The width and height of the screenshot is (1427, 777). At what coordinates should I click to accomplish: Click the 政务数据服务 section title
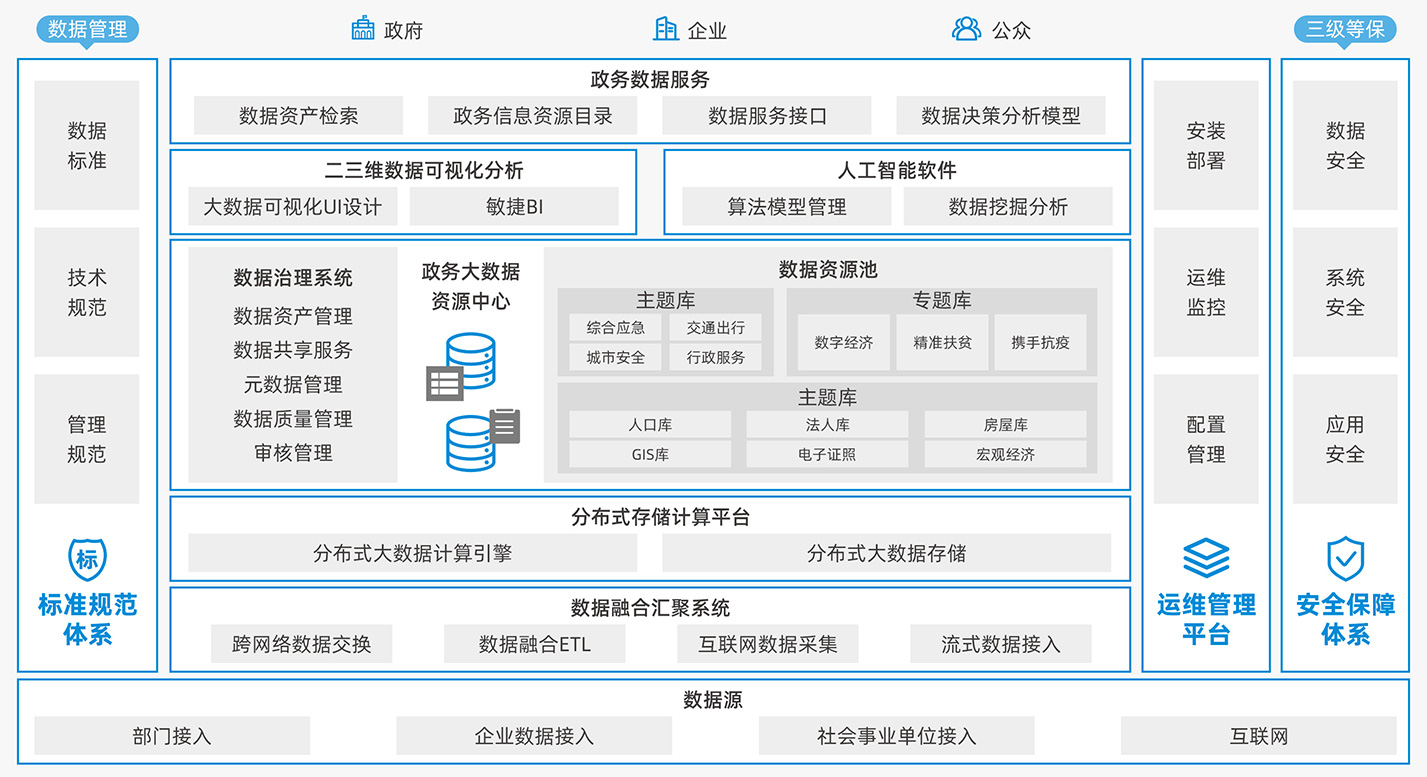[x=650, y=79]
